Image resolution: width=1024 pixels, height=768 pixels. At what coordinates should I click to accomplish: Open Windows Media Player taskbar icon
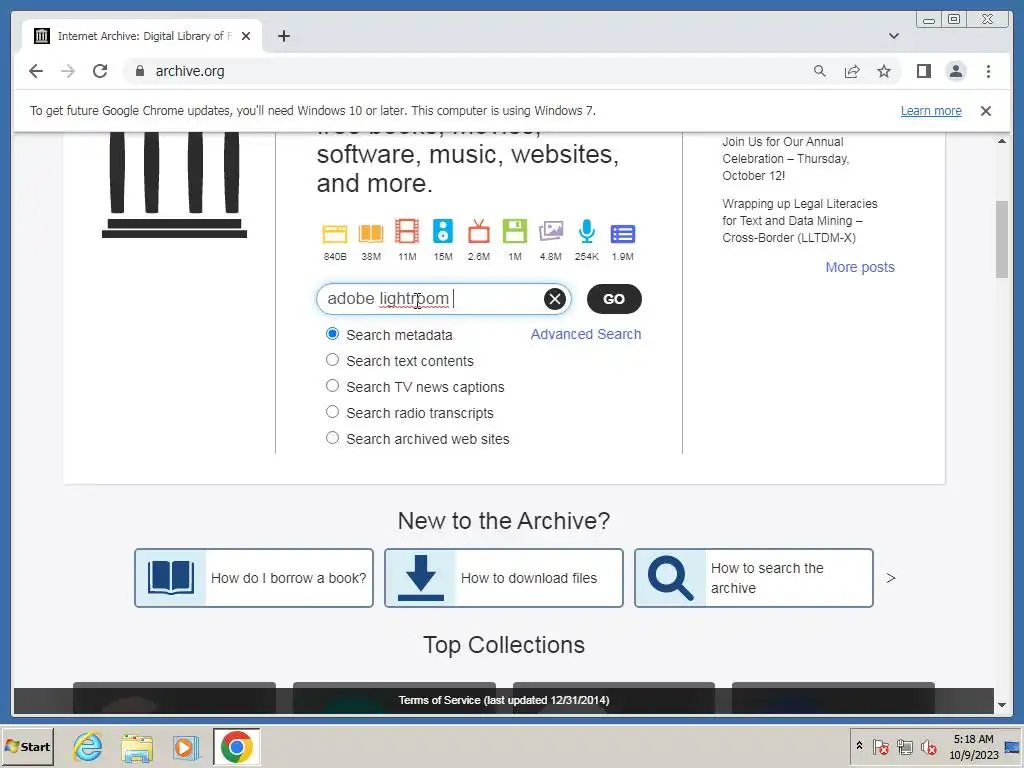(185, 746)
